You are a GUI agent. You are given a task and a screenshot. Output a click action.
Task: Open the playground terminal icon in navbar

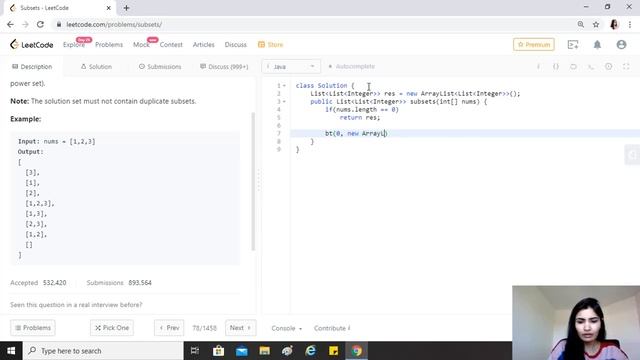pos(573,44)
